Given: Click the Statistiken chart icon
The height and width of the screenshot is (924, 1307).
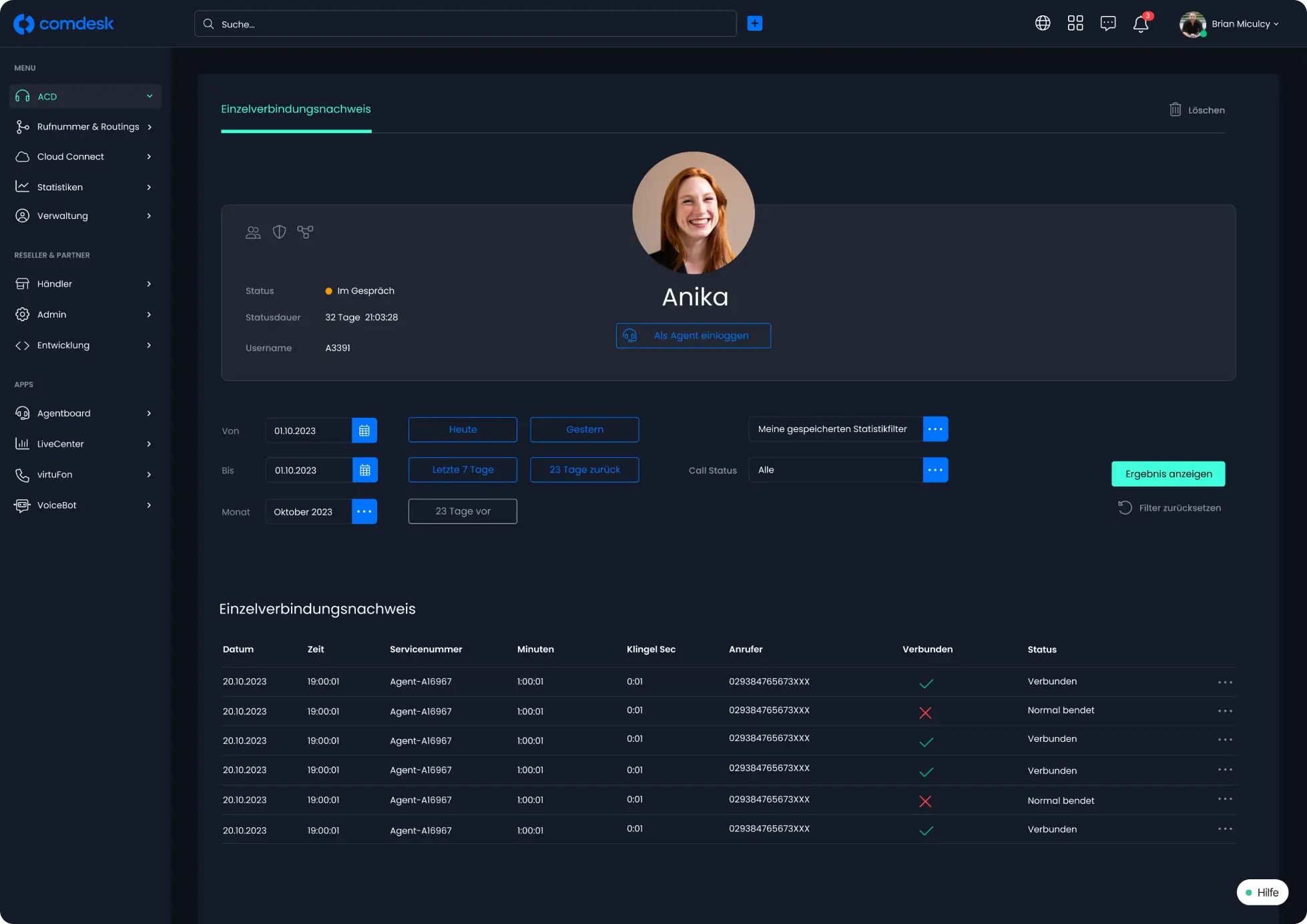Looking at the screenshot, I should tap(22, 187).
